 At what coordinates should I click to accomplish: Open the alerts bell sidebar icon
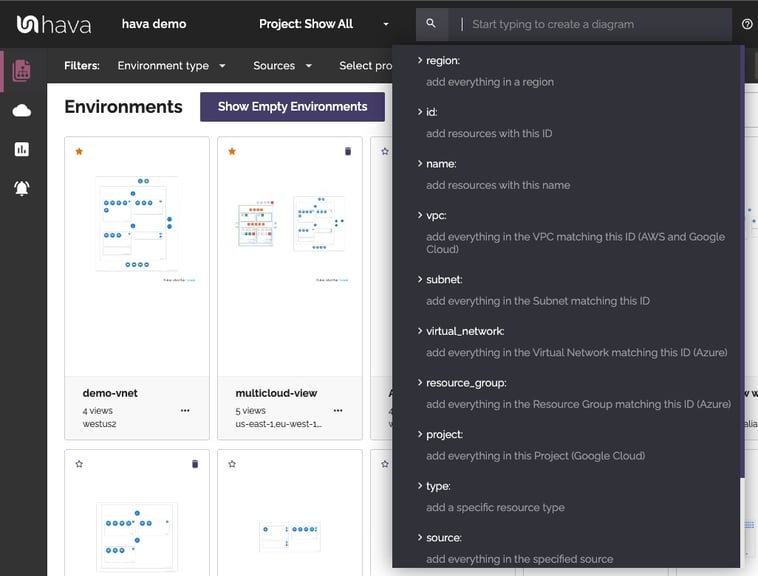(x=21, y=188)
